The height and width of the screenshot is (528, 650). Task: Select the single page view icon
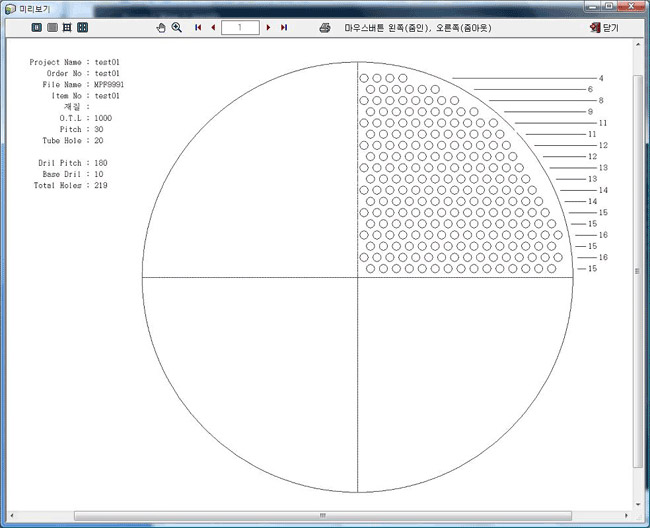(36, 27)
